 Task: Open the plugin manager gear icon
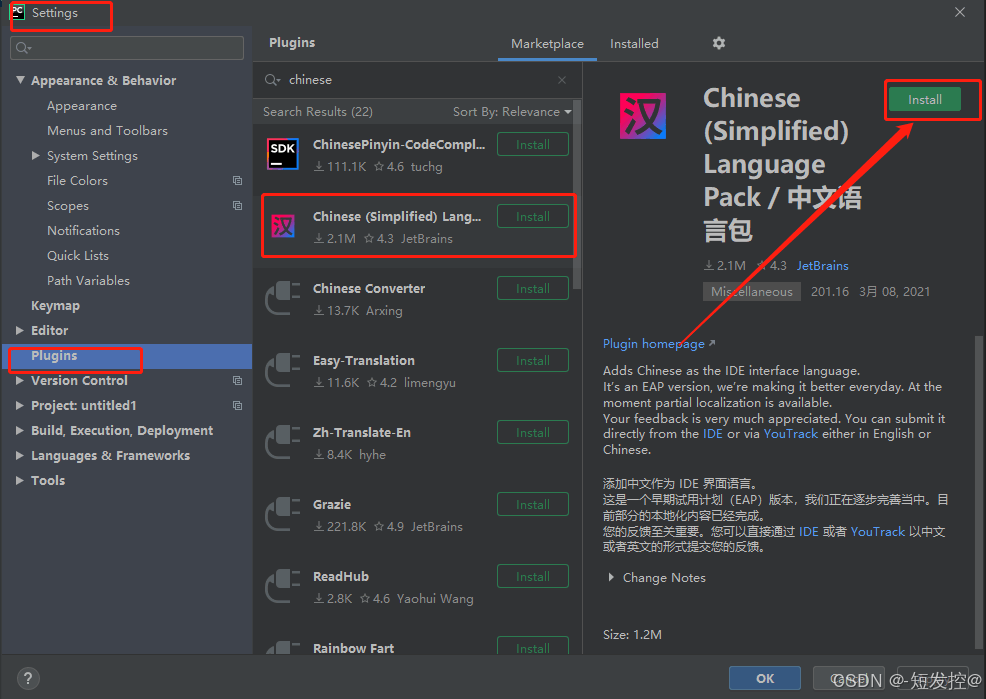(718, 43)
